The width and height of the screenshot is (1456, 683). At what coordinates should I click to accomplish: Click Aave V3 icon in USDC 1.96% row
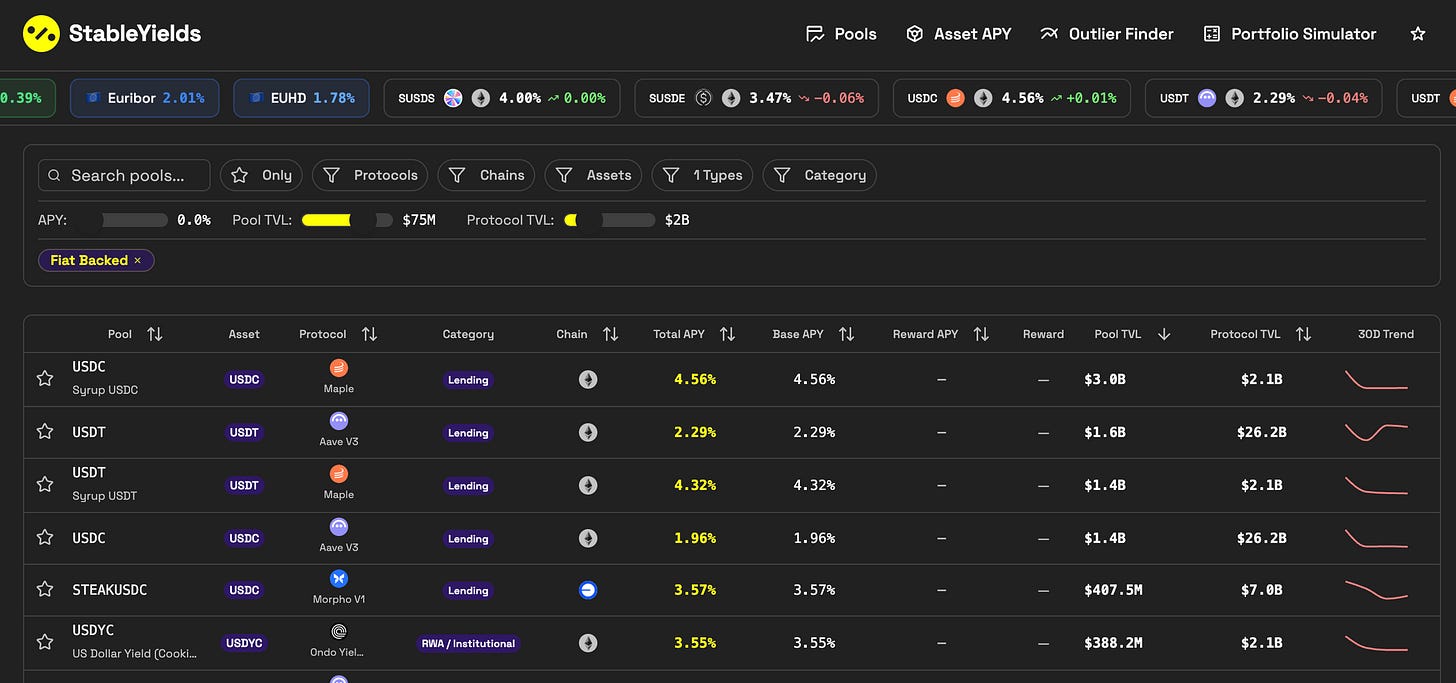339,527
